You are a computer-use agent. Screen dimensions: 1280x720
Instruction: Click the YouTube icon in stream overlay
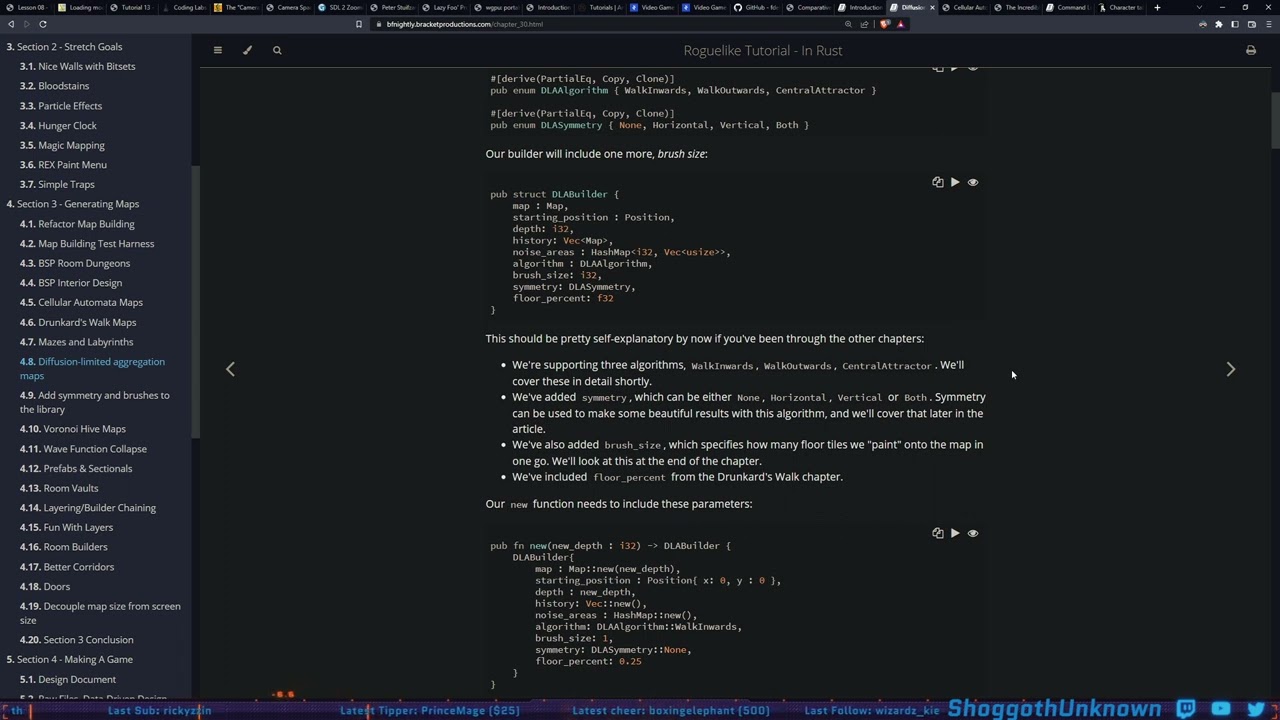[x=1221, y=709]
